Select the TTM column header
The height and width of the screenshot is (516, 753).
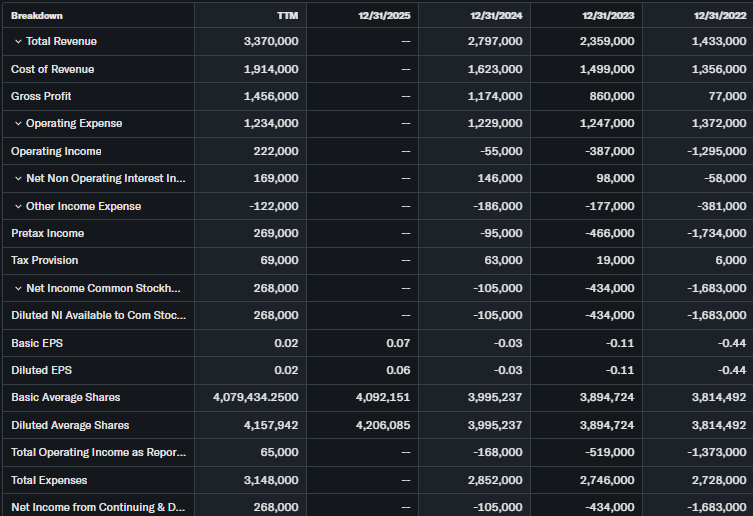point(287,15)
